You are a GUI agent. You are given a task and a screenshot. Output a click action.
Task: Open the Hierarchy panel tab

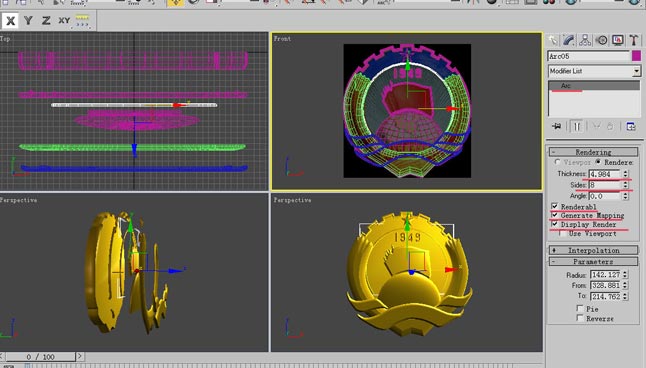(x=585, y=40)
